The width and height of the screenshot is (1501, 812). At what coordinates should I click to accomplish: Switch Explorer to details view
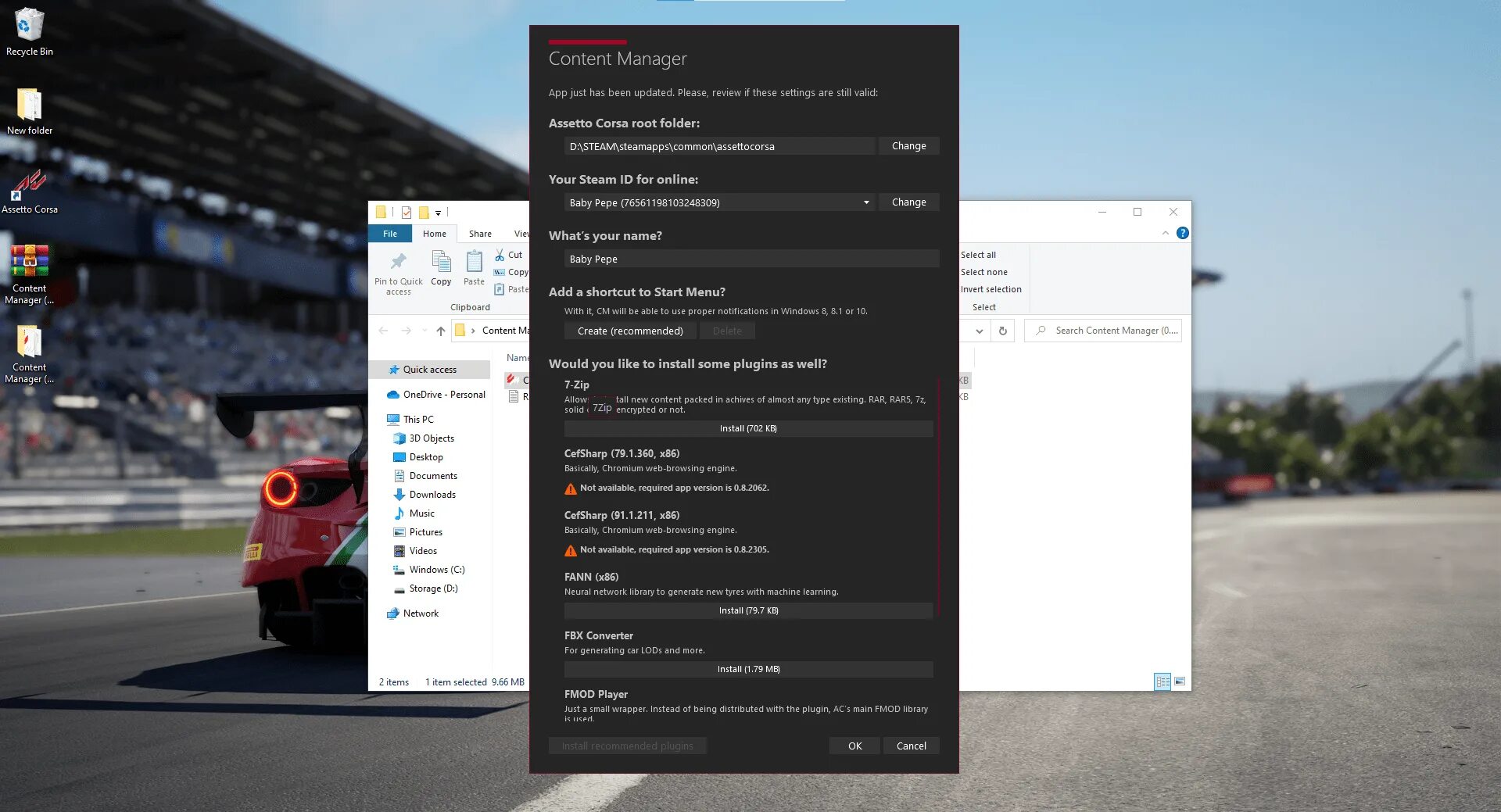(1162, 682)
